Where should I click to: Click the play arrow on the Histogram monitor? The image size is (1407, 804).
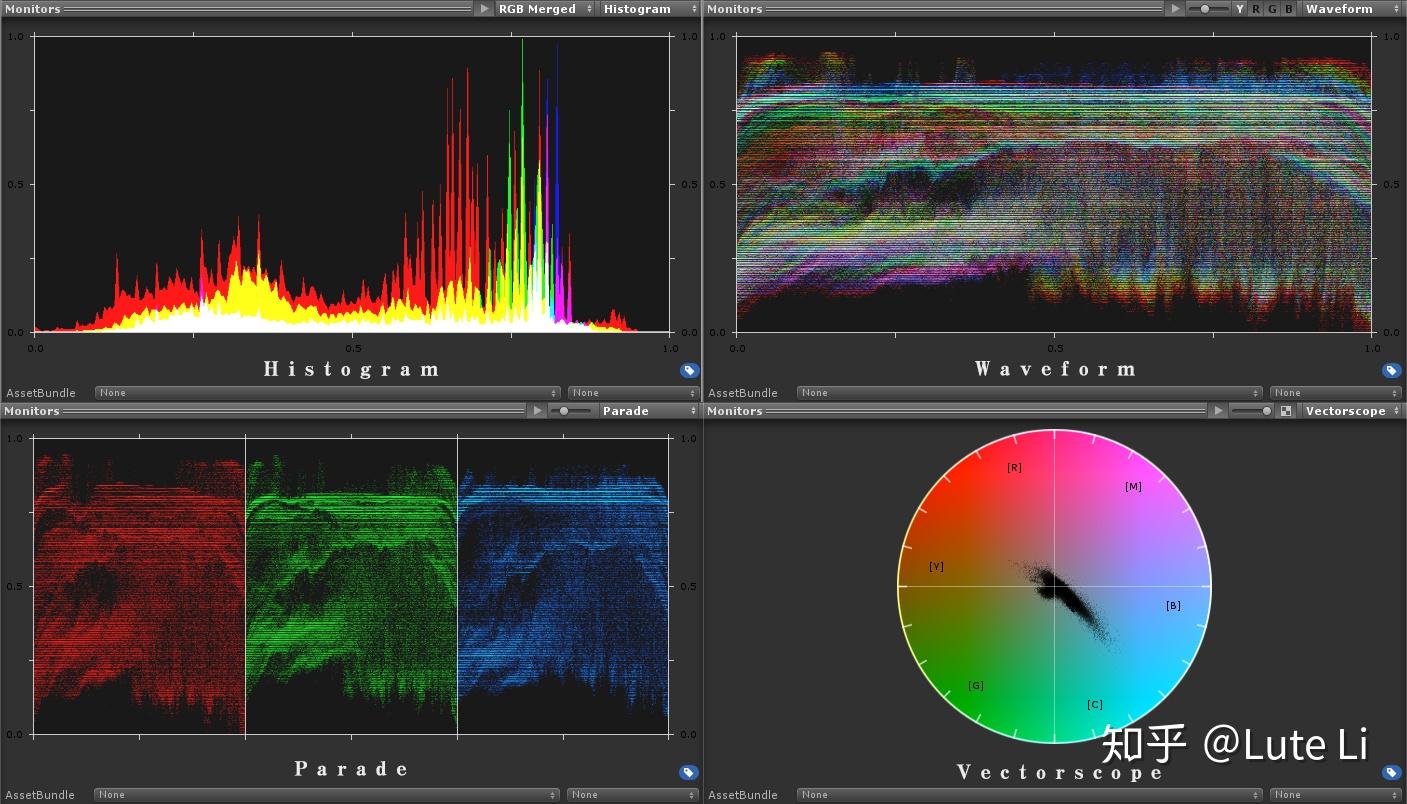[x=486, y=8]
